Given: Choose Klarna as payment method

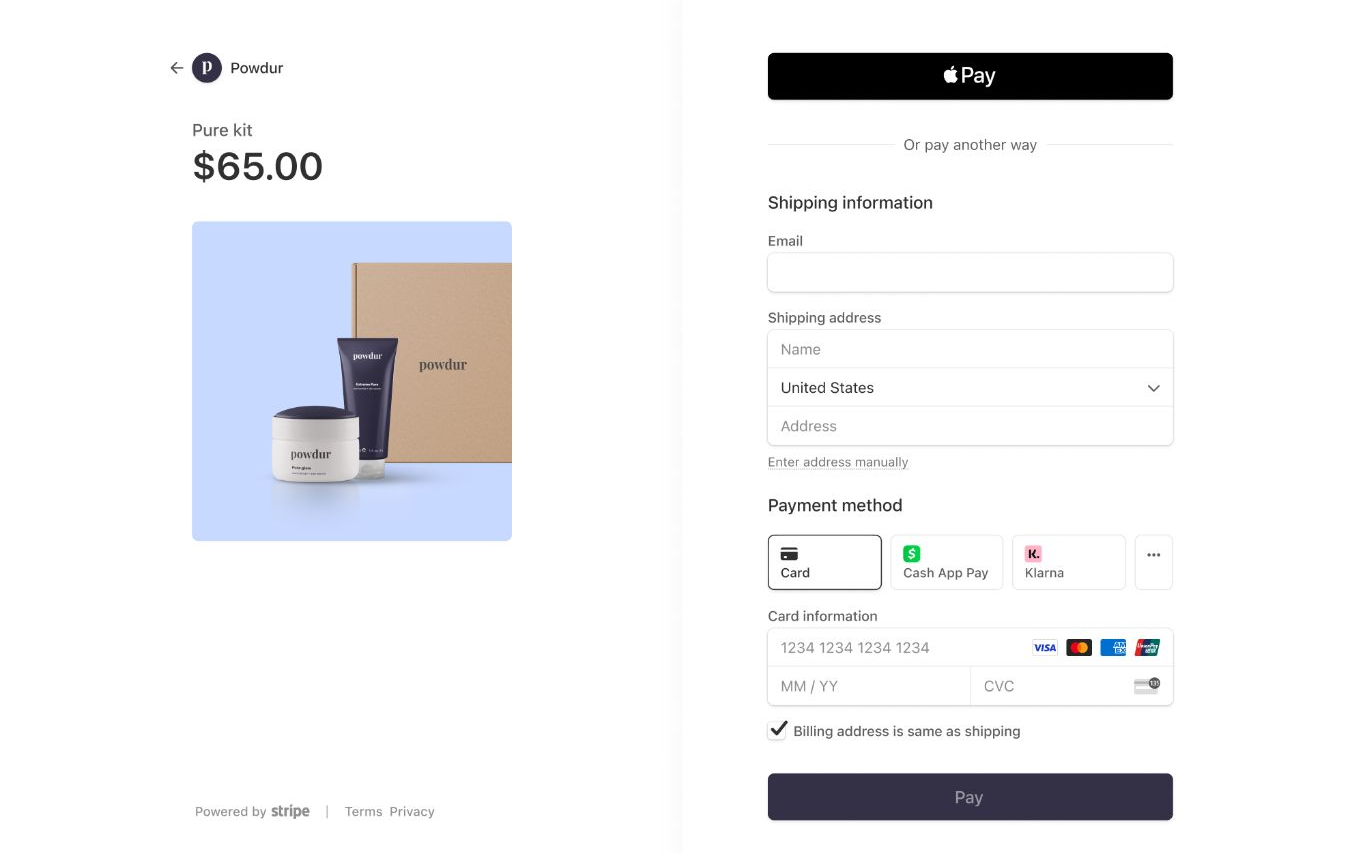Looking at the screenshot, I should click(x=1068, y=562).
